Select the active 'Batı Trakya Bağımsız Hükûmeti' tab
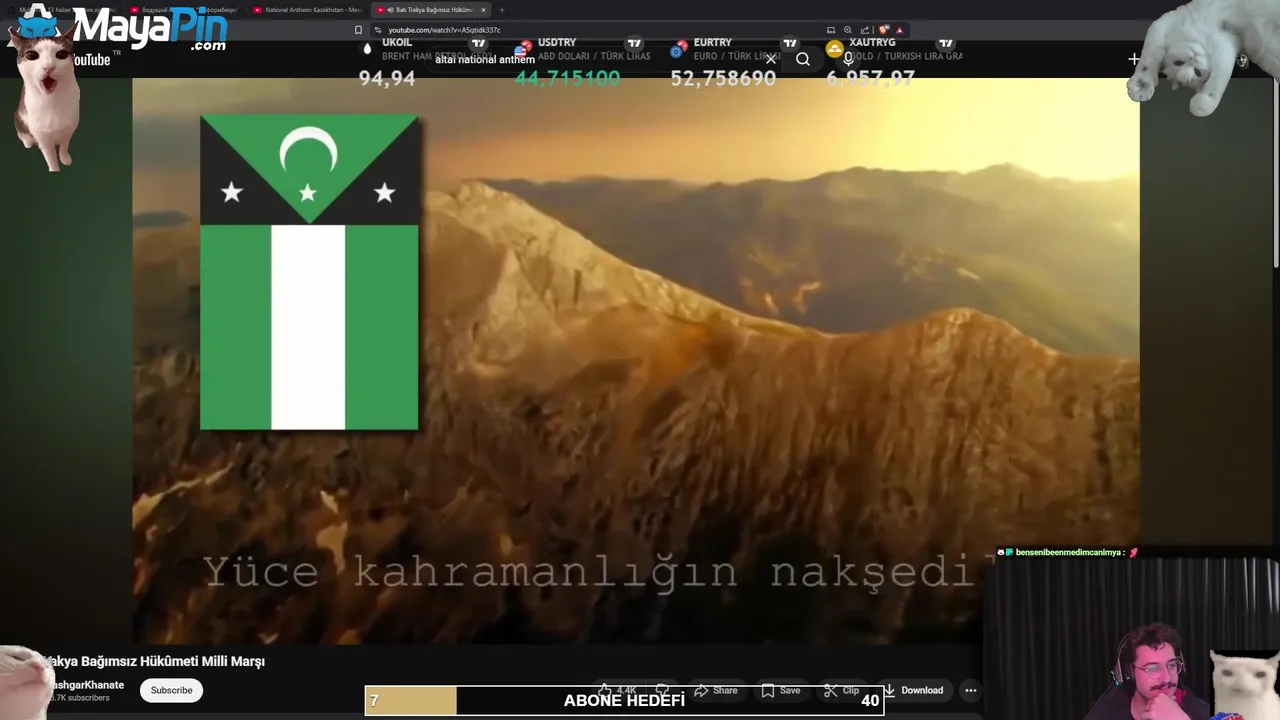The height and width of the screenshot is (720, 1280). tap(430, 10)
